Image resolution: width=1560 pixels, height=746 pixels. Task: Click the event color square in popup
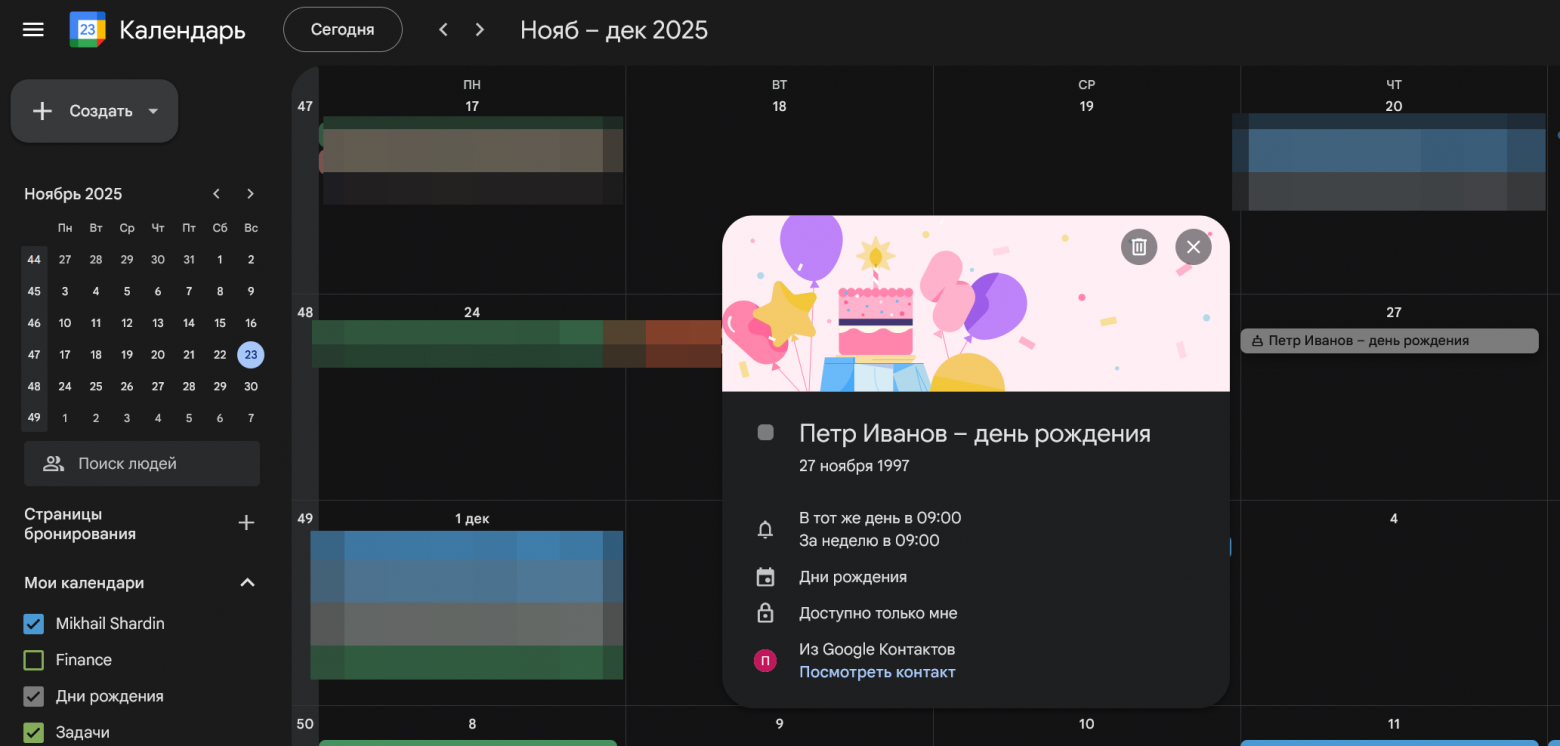tap(766, 433)
